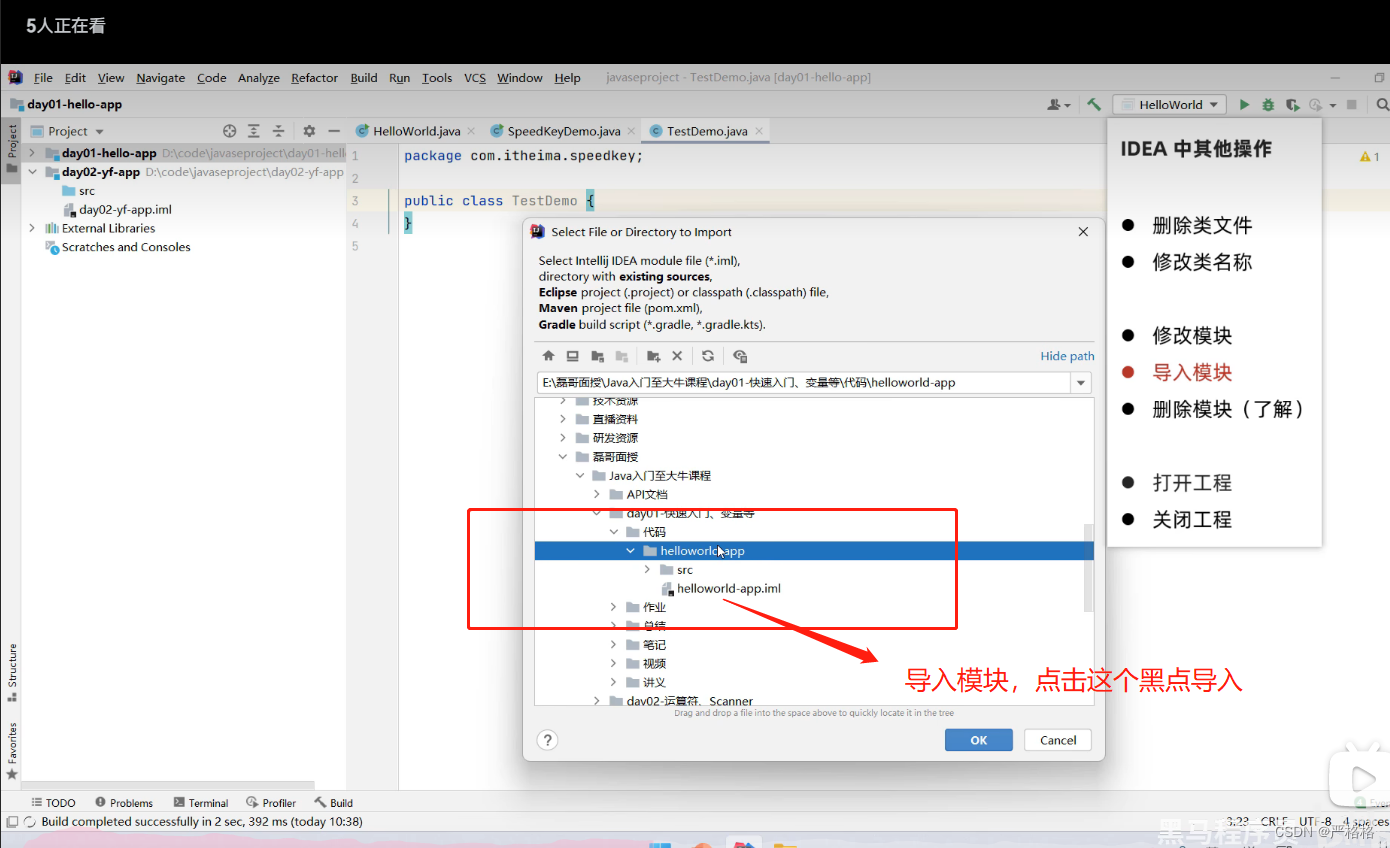Click the Collapse All icon in the Project panel

click(x=278, y=131)
